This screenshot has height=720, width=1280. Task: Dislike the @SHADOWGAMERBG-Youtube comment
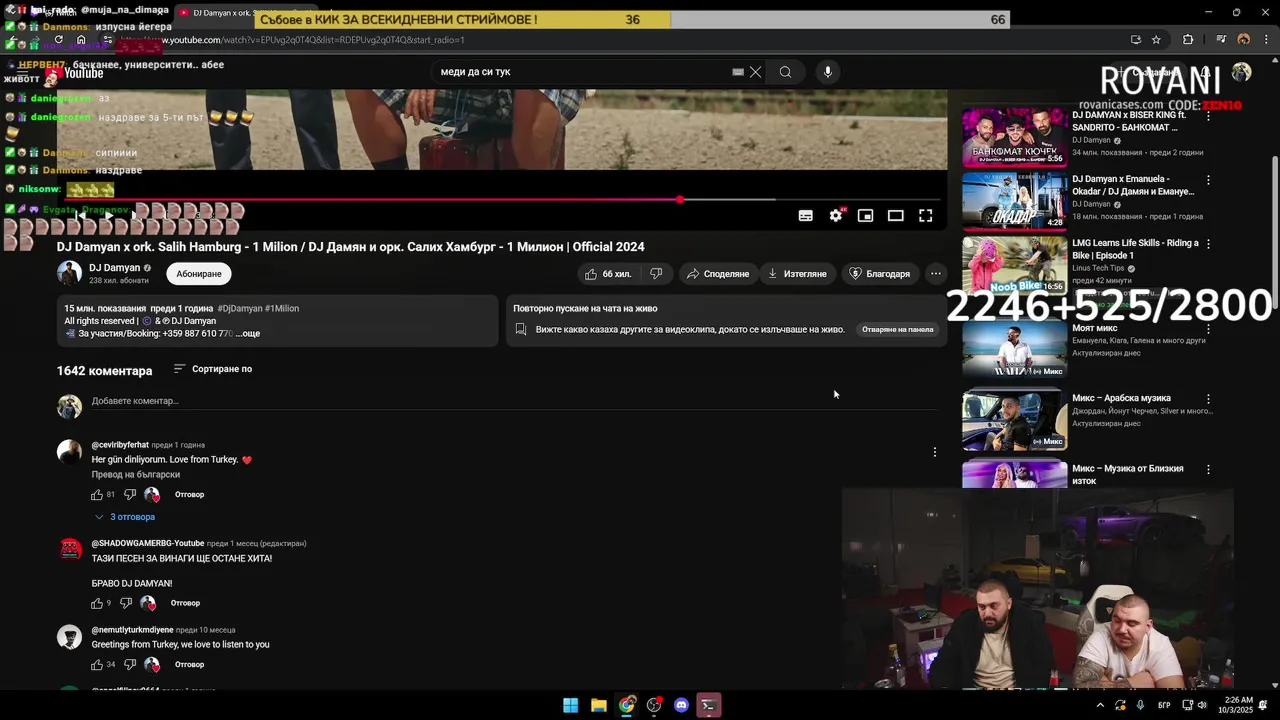[126, 604]
